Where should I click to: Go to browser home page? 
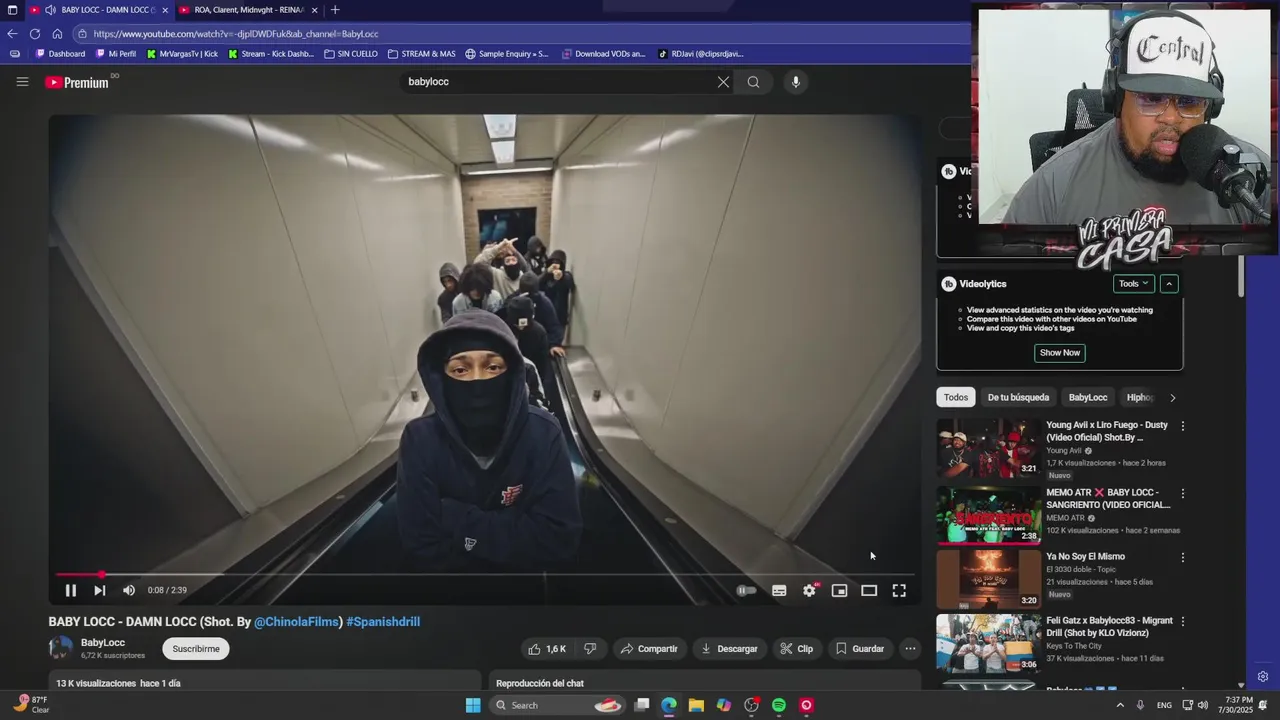pyautogui.click(x=57, y=34)
